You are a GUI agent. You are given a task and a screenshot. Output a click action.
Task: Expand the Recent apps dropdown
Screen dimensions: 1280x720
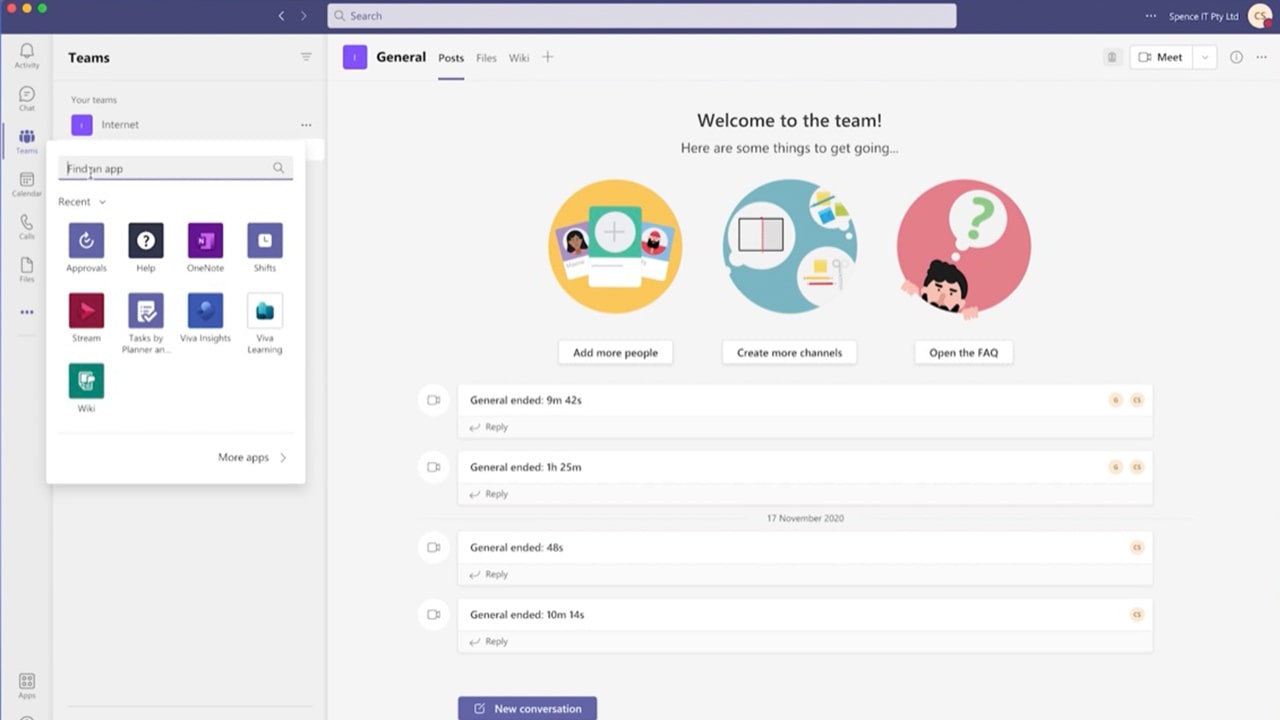click(82, 202)
